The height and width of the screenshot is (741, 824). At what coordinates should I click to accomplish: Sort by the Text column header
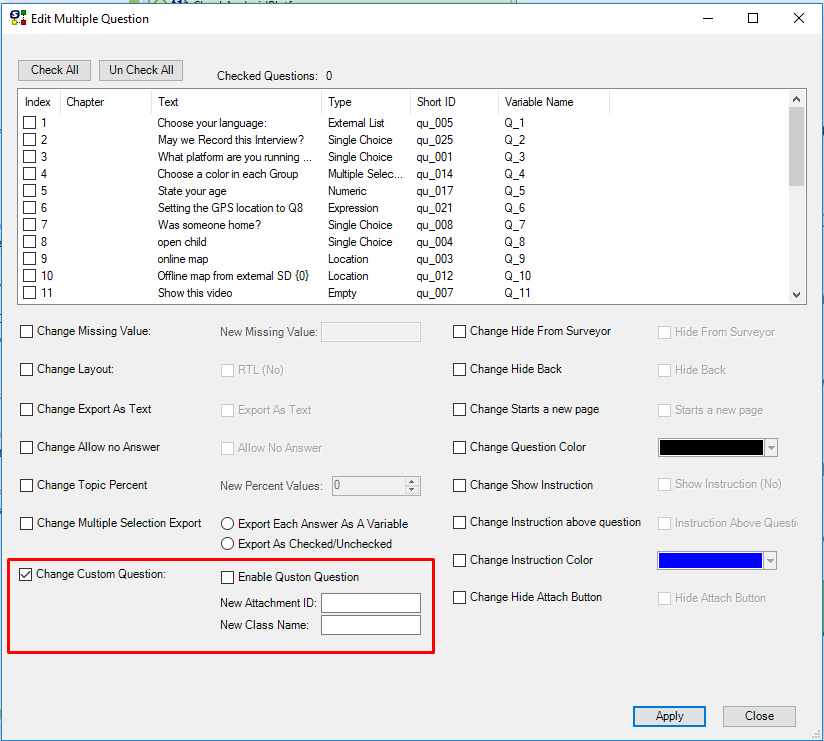(x=236, y=102)
